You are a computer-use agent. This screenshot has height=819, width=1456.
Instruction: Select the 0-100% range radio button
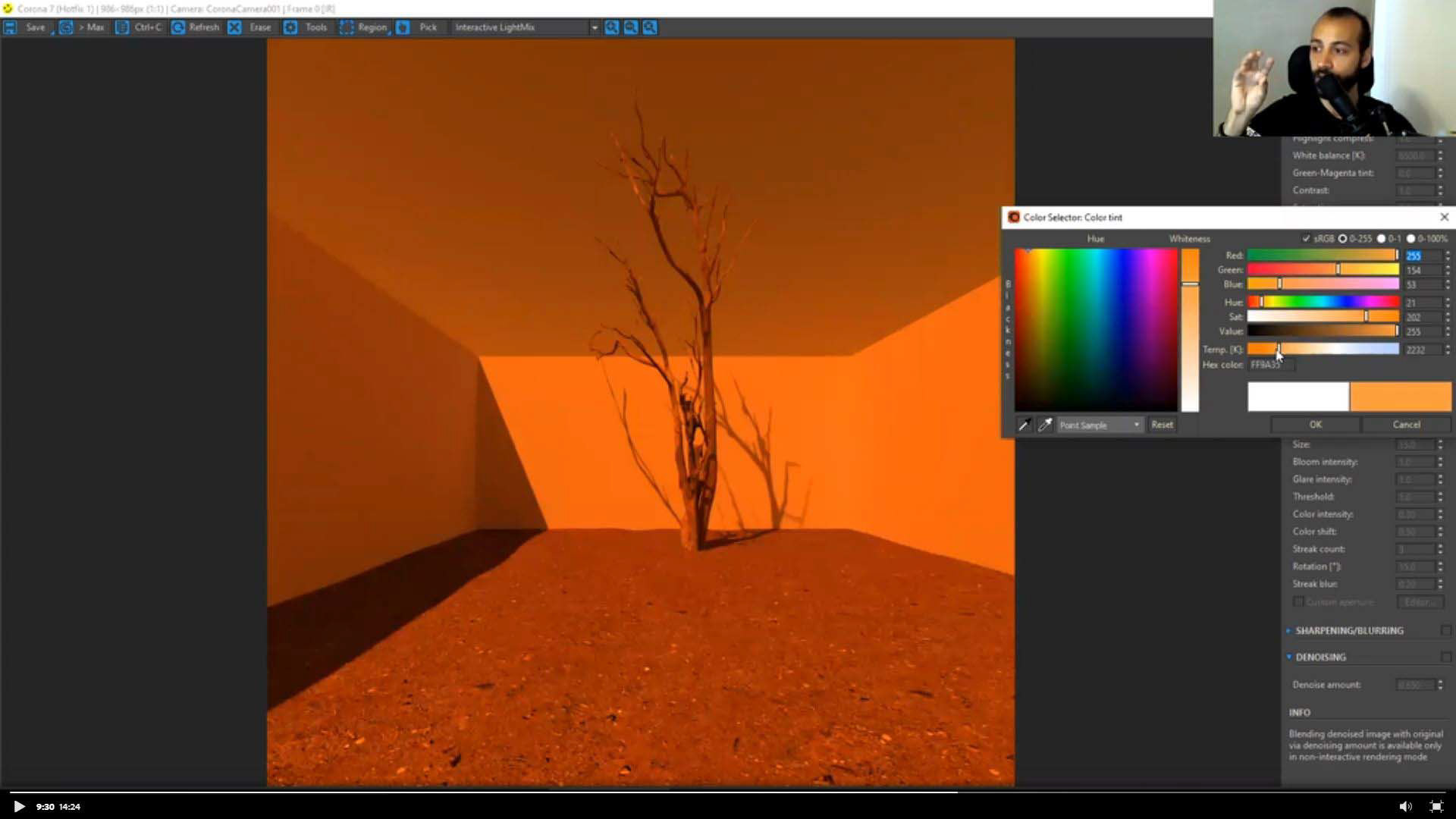(x=1410, y=238)
